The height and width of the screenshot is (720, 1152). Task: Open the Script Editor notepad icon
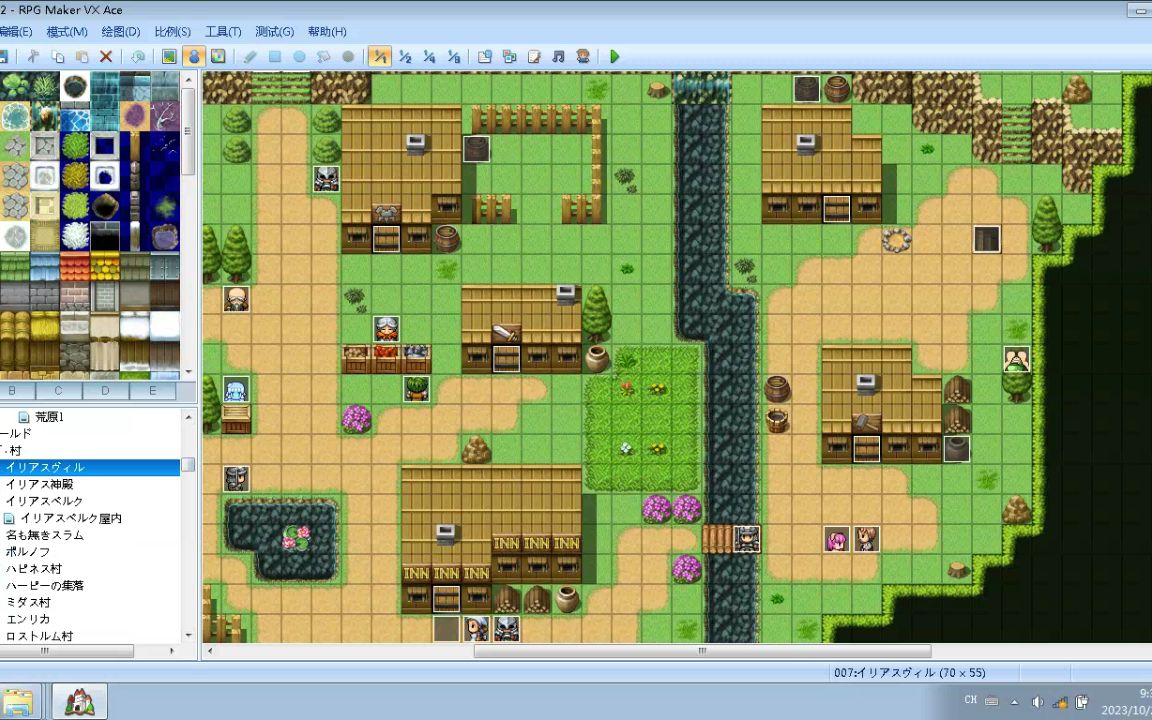[x=534, y=57]
